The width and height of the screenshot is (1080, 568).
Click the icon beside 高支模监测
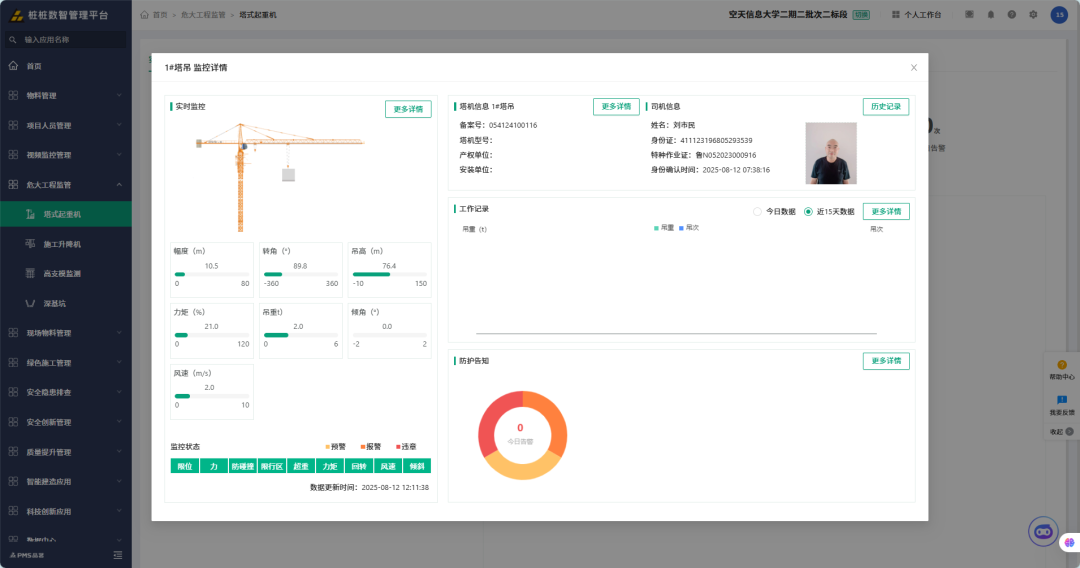[30, 273]
